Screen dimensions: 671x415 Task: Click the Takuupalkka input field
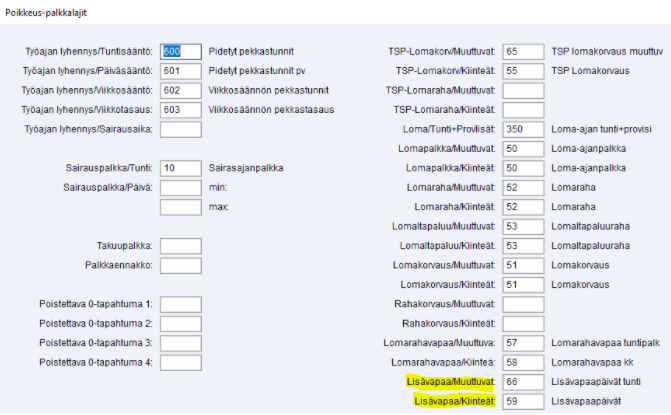pos(180,246)
